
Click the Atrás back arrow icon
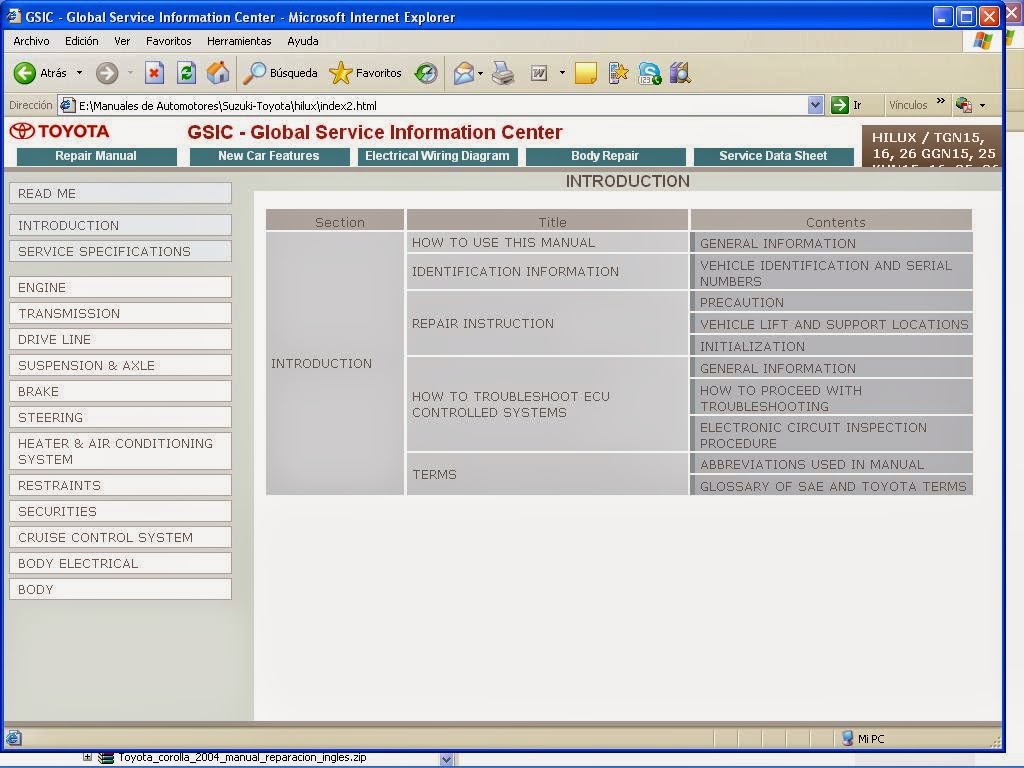25,72
